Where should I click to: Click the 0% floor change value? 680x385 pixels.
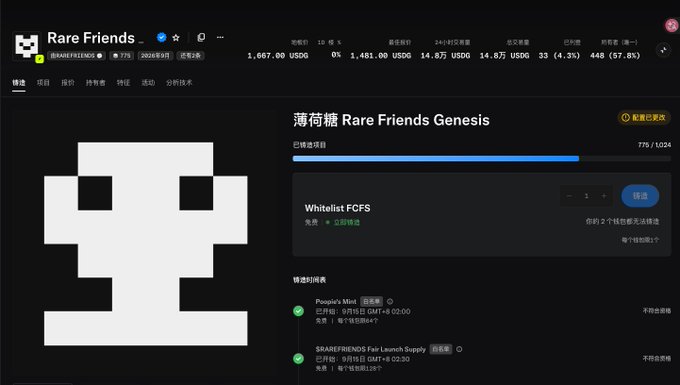click(x=336, y=55)
